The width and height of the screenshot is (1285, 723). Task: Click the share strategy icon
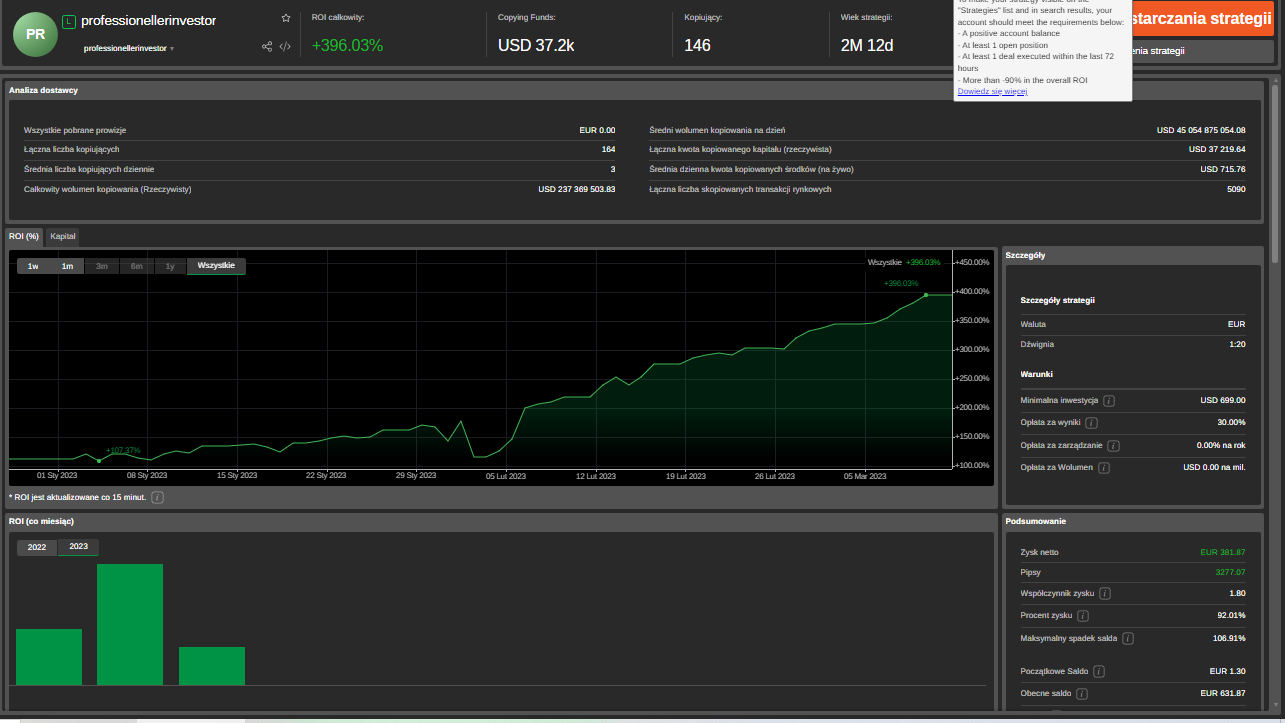pos(267,46)
